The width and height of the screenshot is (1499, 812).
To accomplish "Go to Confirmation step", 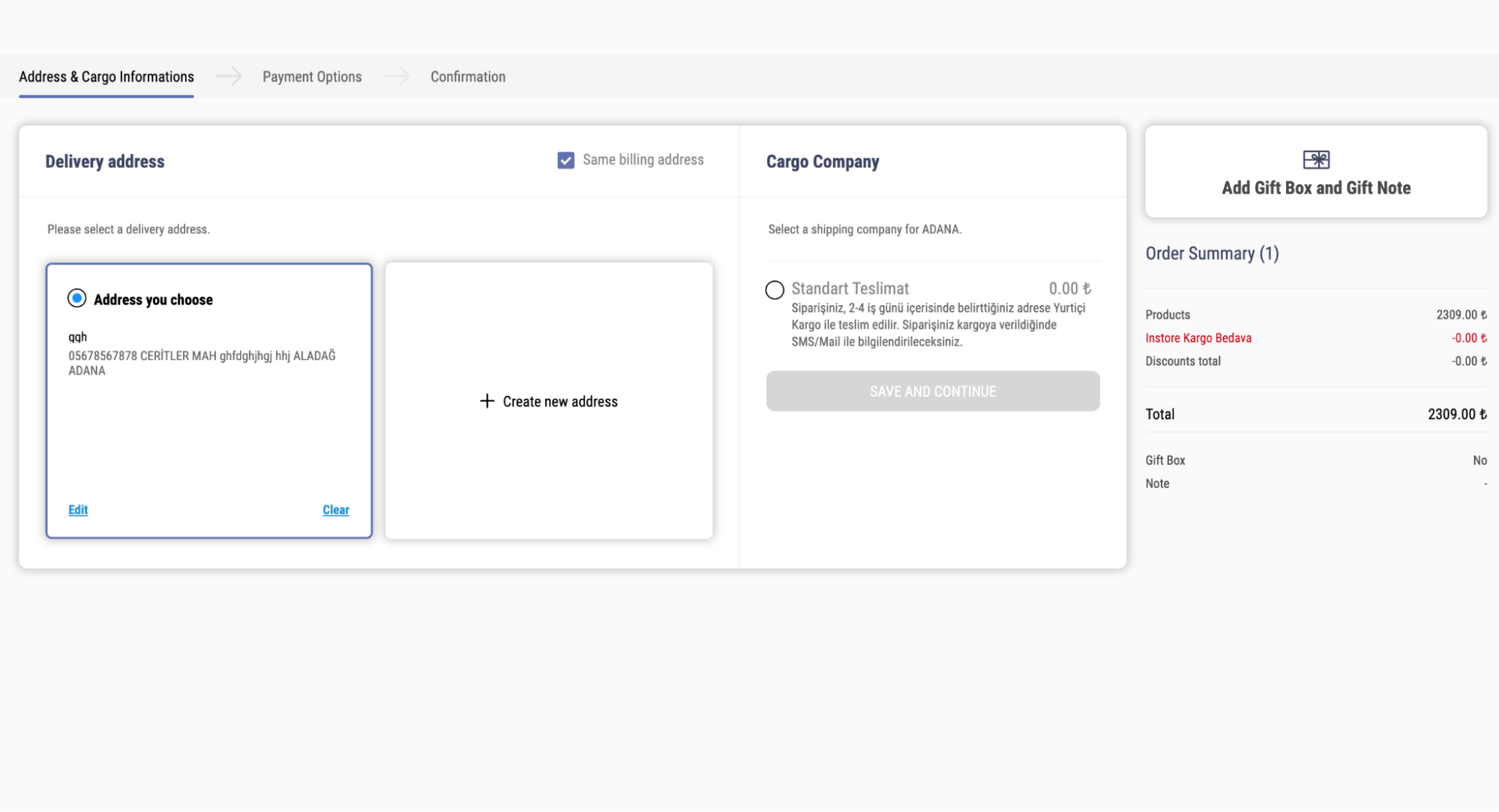I will pos(468,76).
